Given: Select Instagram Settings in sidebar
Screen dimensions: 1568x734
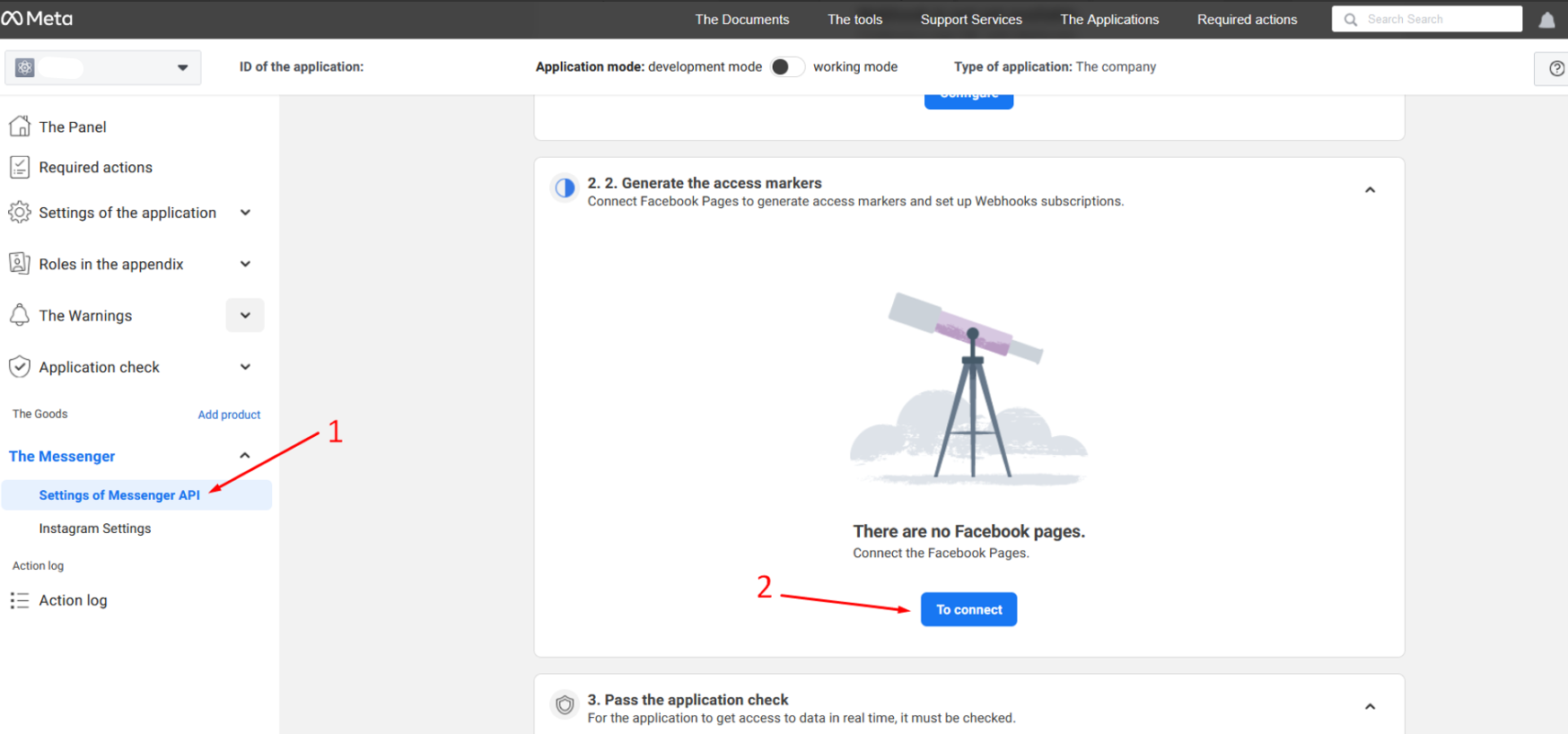Looking at the screenshot, I should click(95, 529).
